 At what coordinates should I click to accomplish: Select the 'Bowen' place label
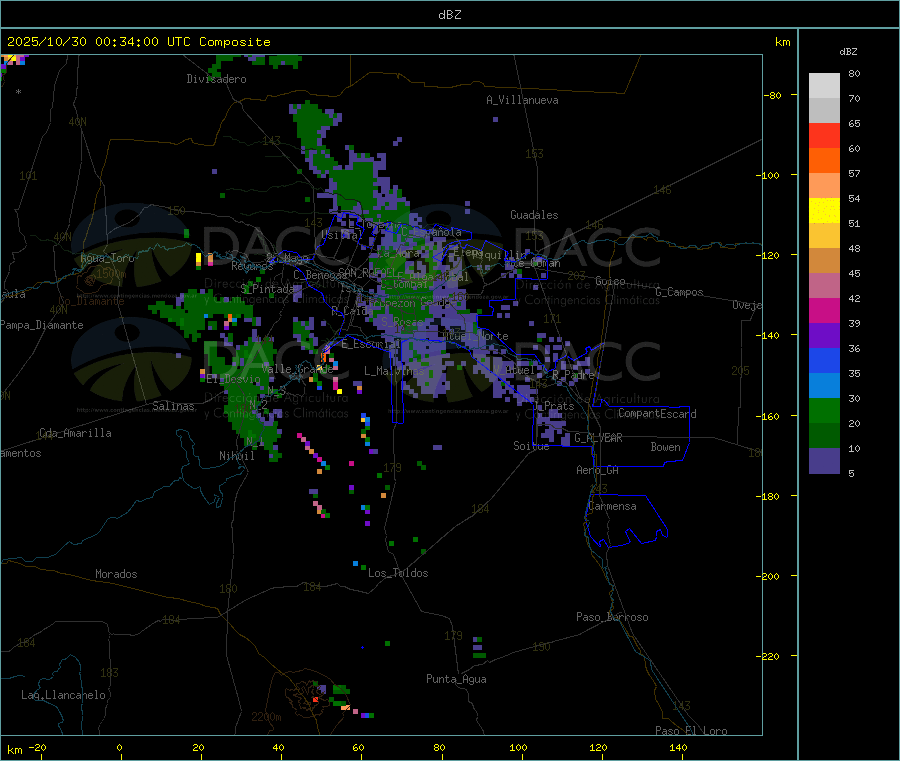tap(666, 447)
